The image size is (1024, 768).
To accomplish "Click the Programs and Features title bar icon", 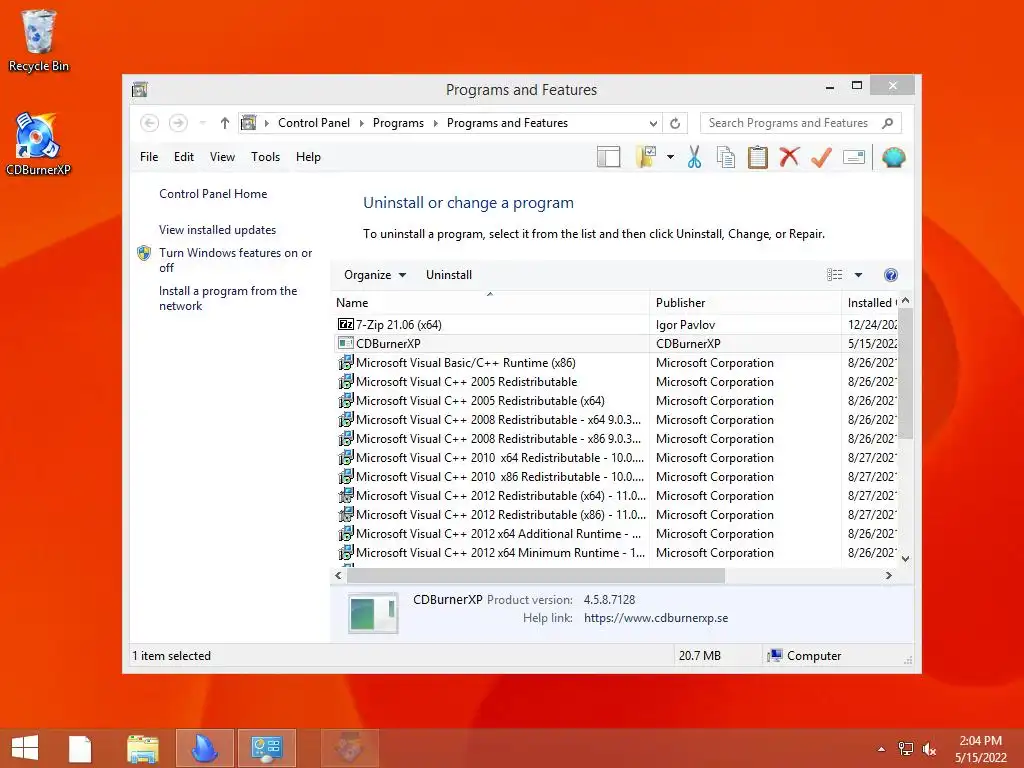I will coord(140,89).
